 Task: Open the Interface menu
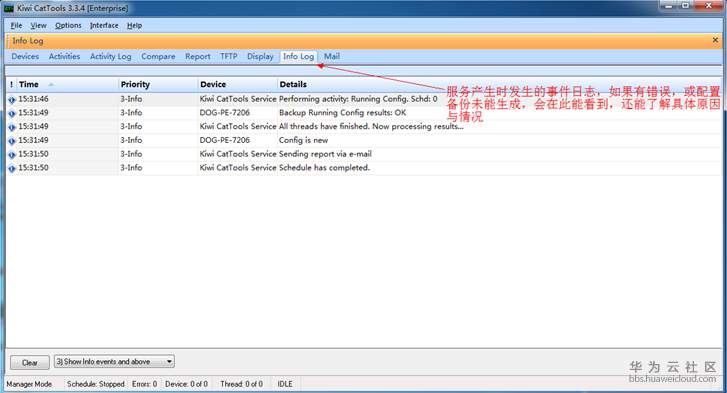(x=104, y=25)
